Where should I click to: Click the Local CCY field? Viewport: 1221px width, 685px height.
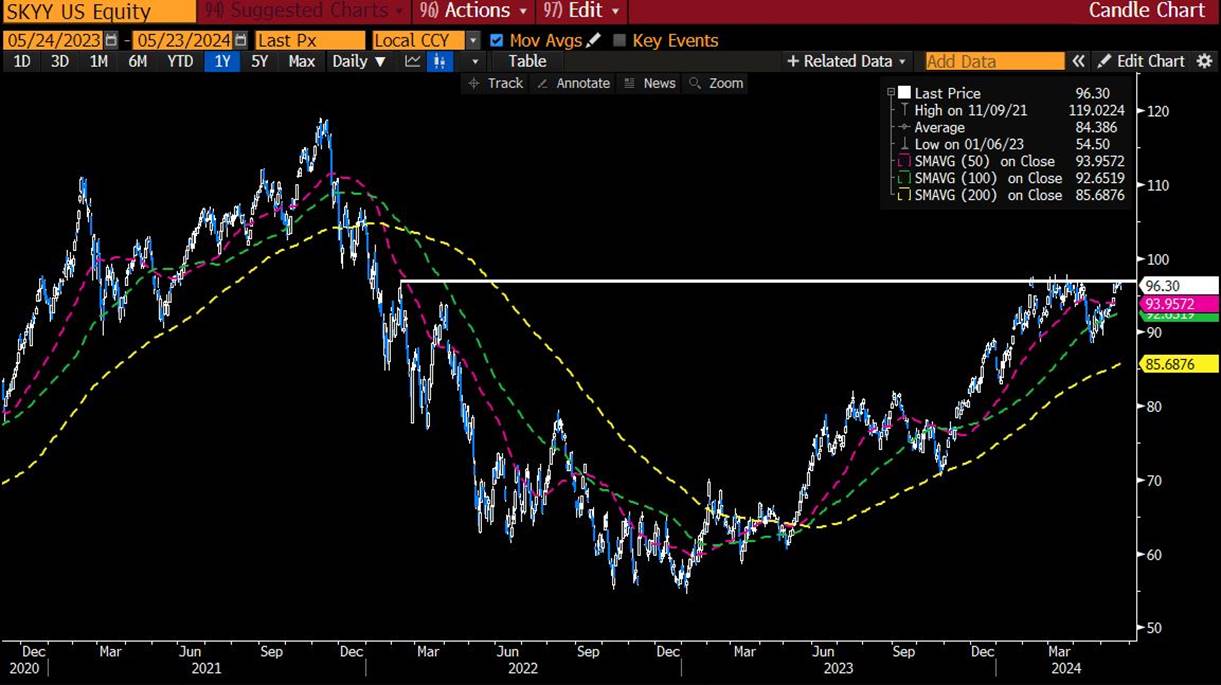(x=419, y=40)
